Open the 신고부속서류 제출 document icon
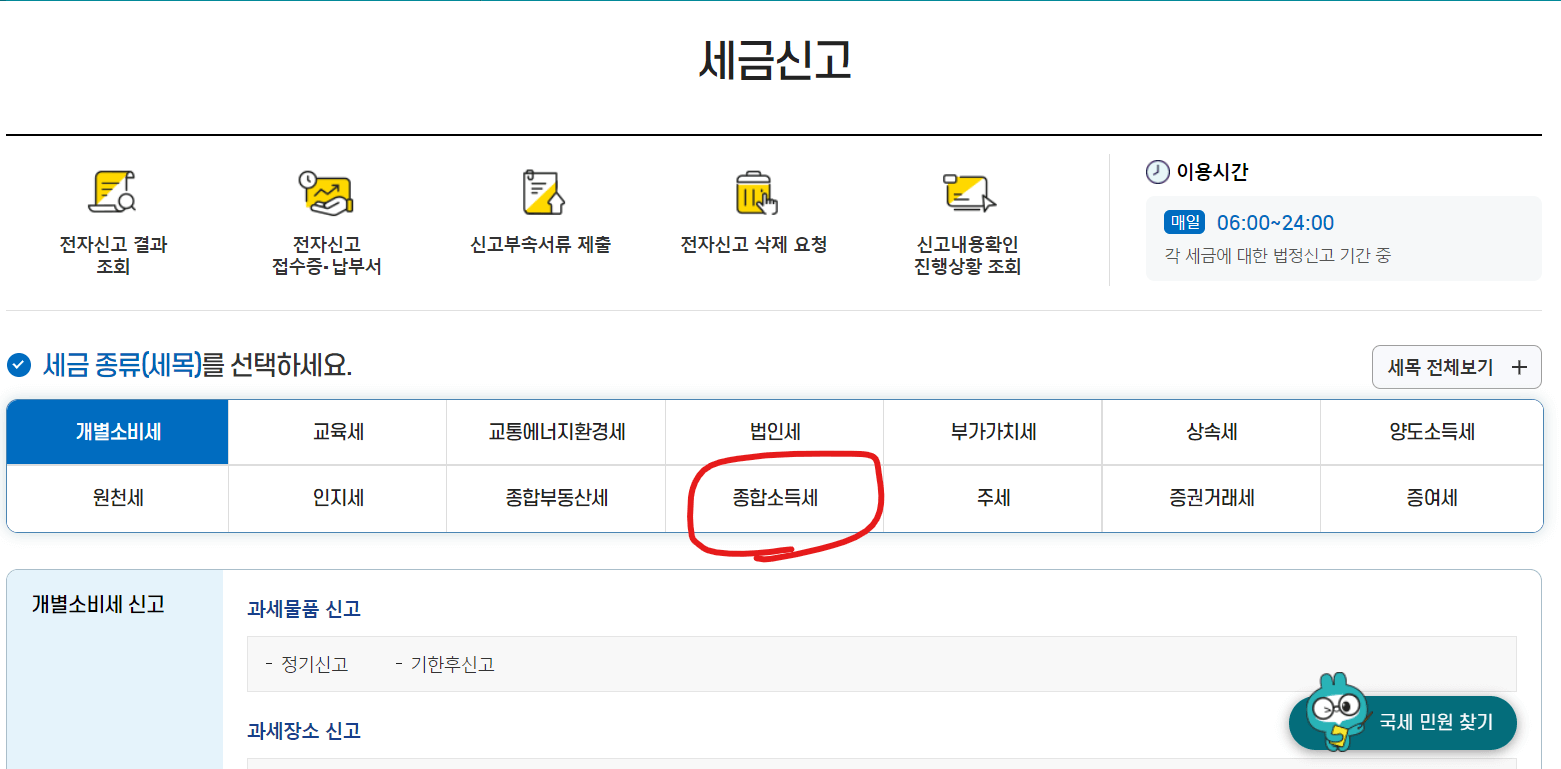Viewport: 1561px width, 769px height. click(x=542, y=192)
